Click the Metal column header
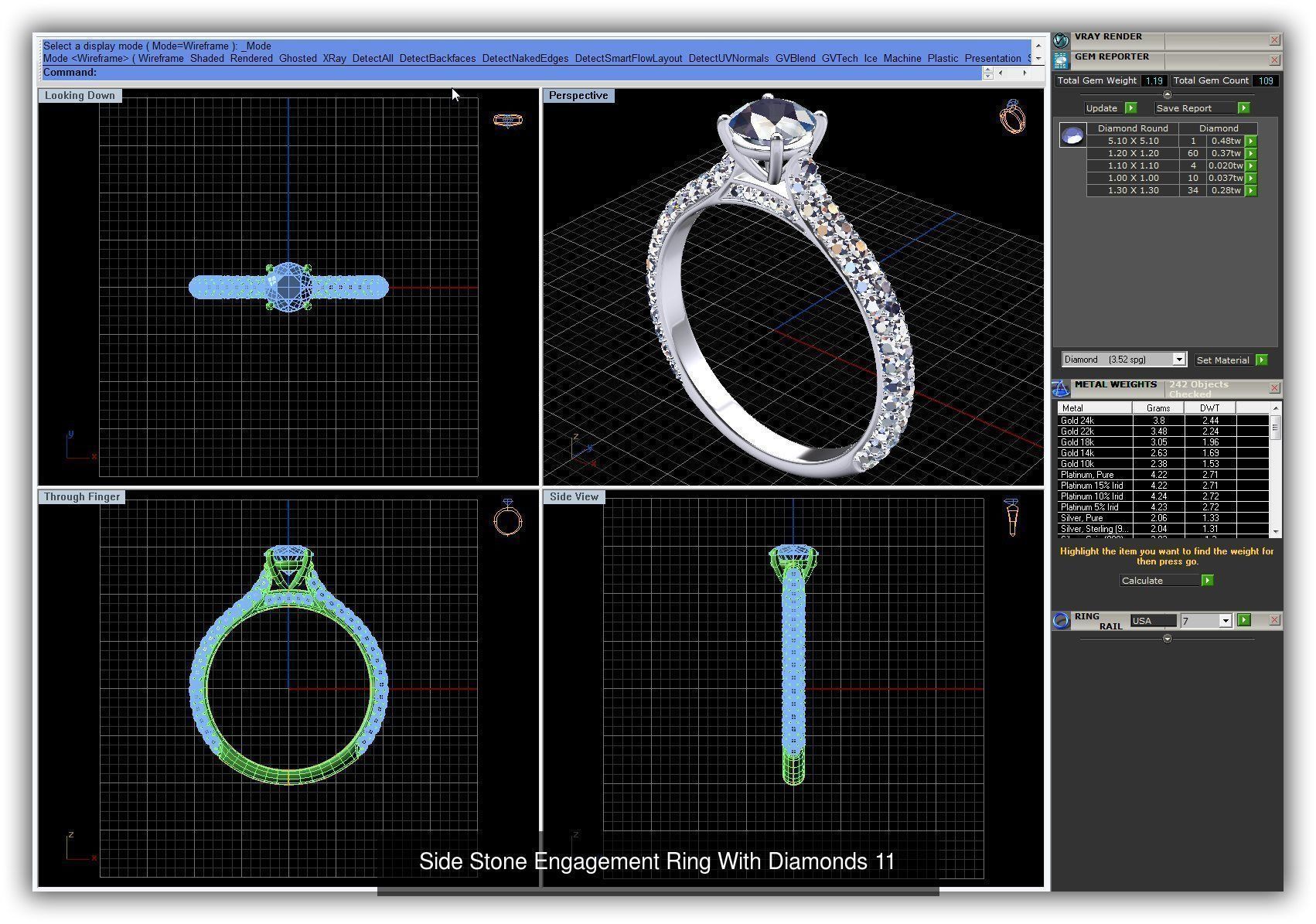Screen dimensions: 1316x924 pyautogui.click(x=1095, y=408)
